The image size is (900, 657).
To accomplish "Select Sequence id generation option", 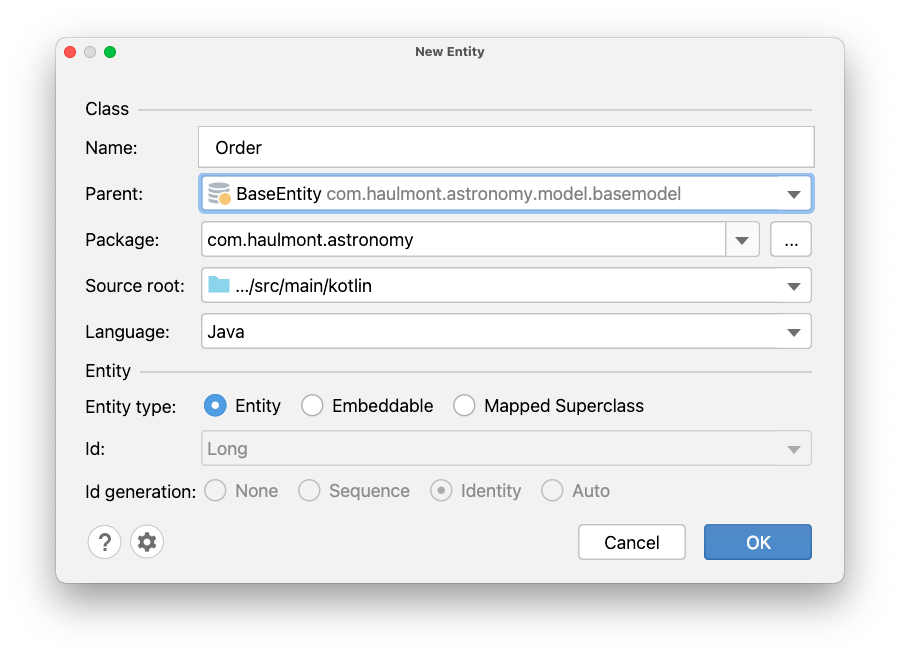I will coord(310,490).
